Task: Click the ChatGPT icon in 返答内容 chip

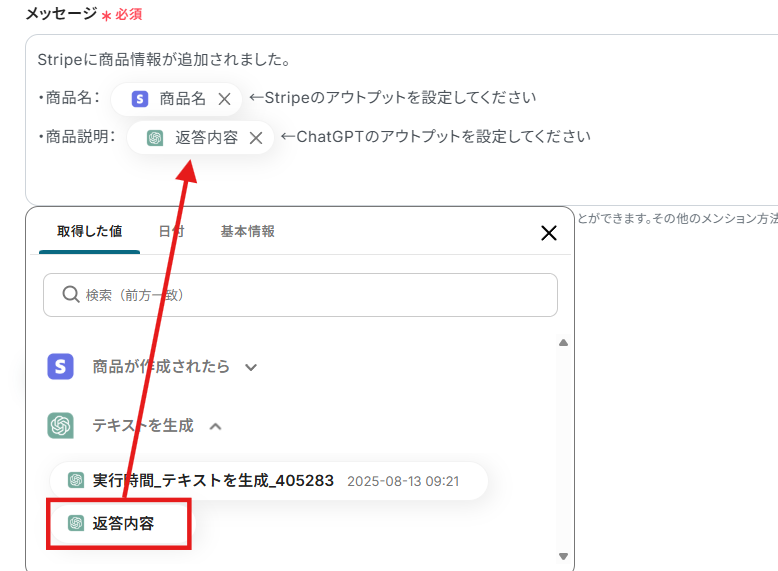Action: click(x=155, y=138)
